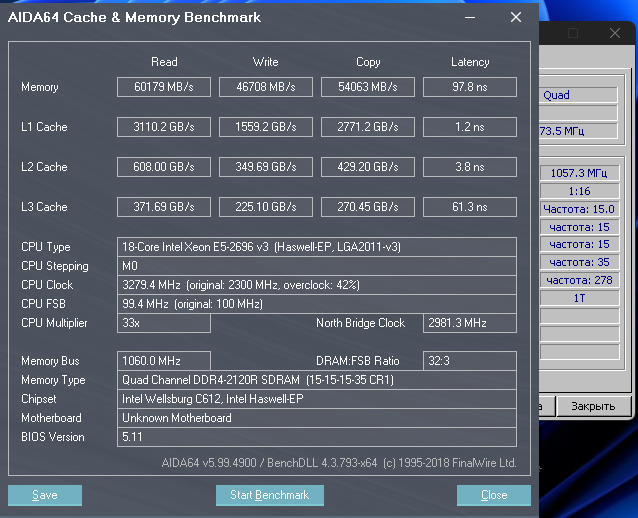
Task: Click L3 Cache copy 270.45 GB/s
Action: (x=368, y=207)
